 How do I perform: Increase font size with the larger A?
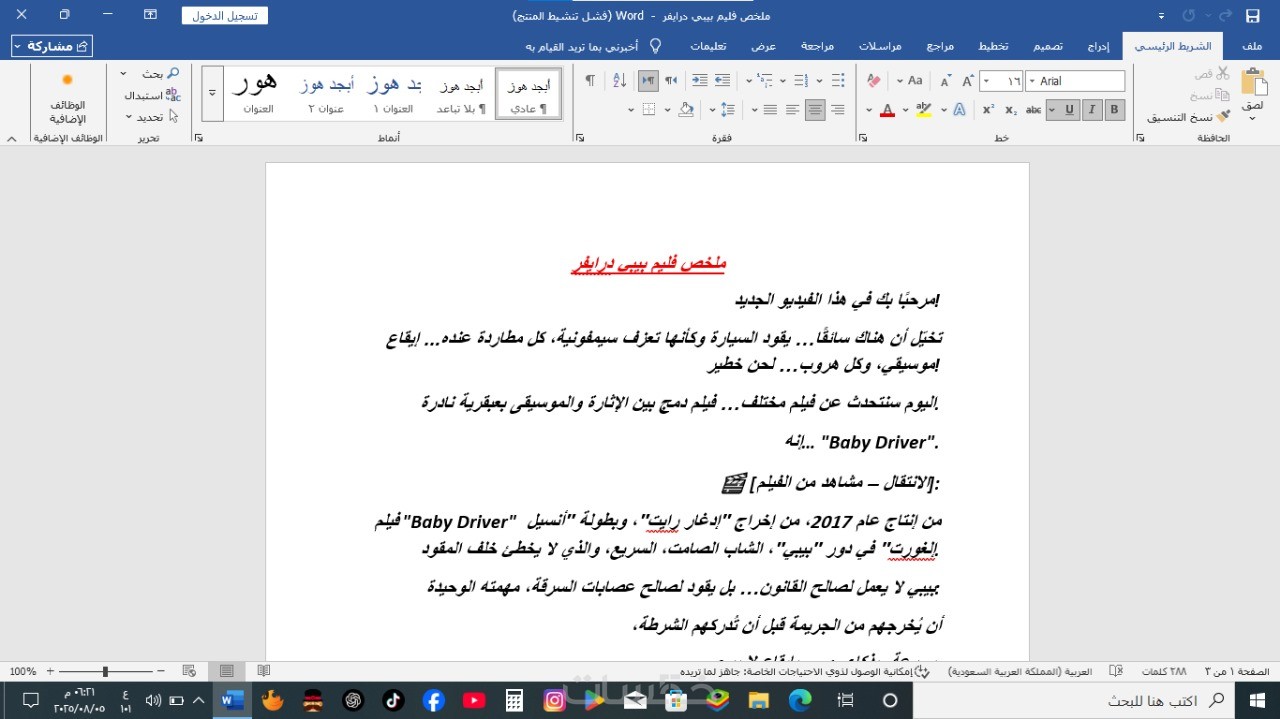pyautogui.click(x=968, y=81)
